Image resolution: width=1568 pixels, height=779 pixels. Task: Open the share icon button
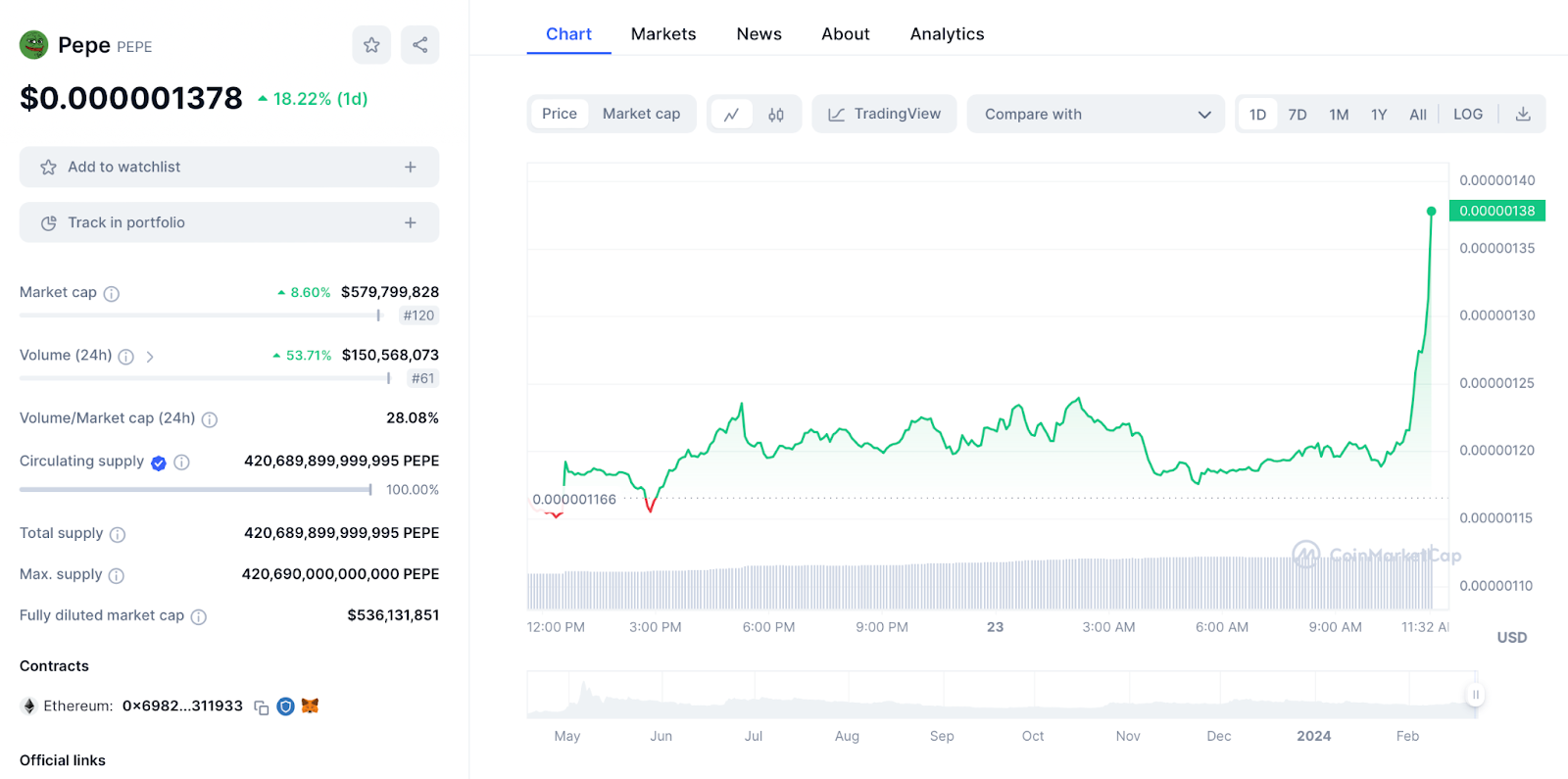point(419,45)
